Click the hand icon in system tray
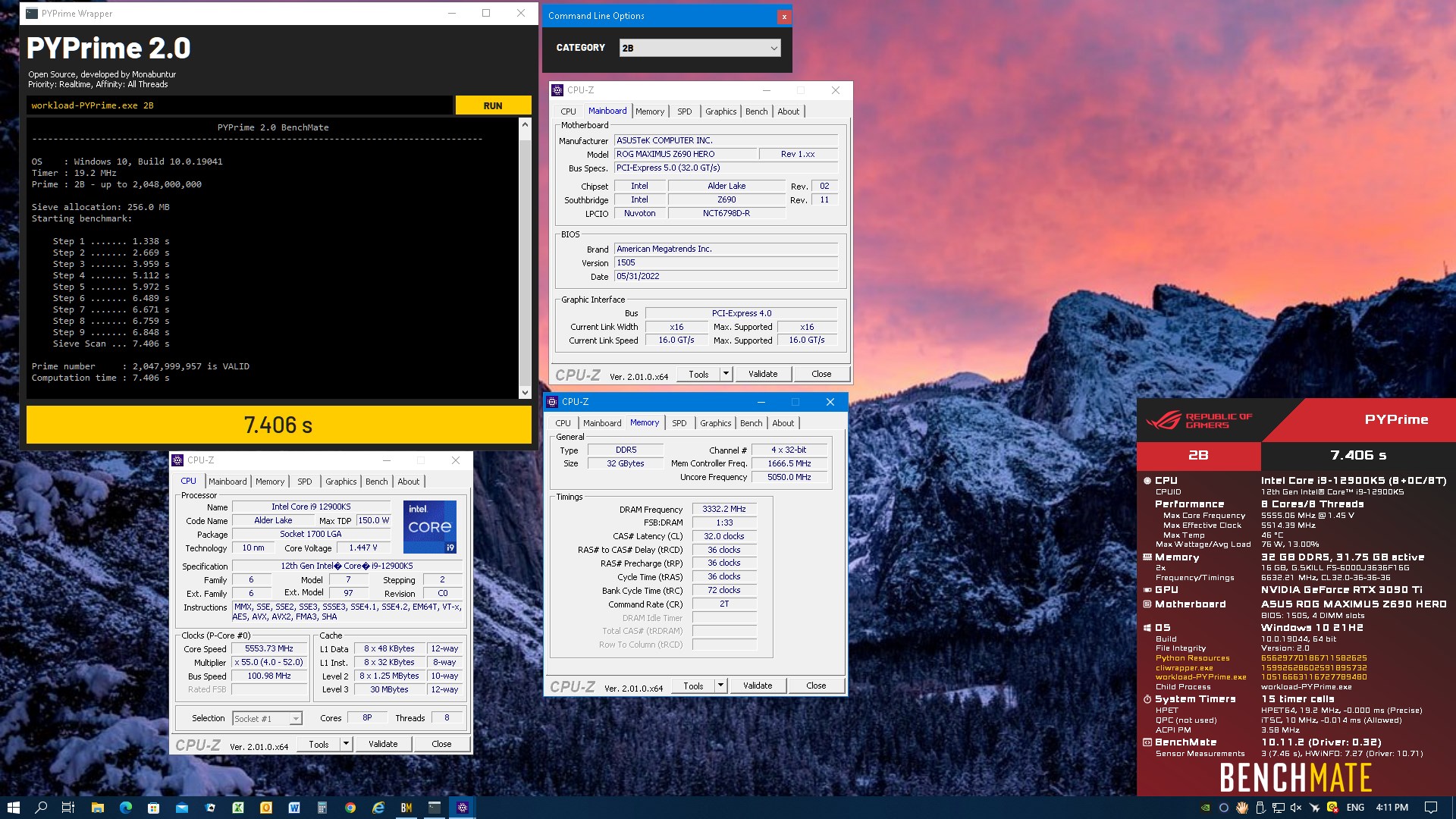The image size is (1456, 819). click(x=1242, y=808)
